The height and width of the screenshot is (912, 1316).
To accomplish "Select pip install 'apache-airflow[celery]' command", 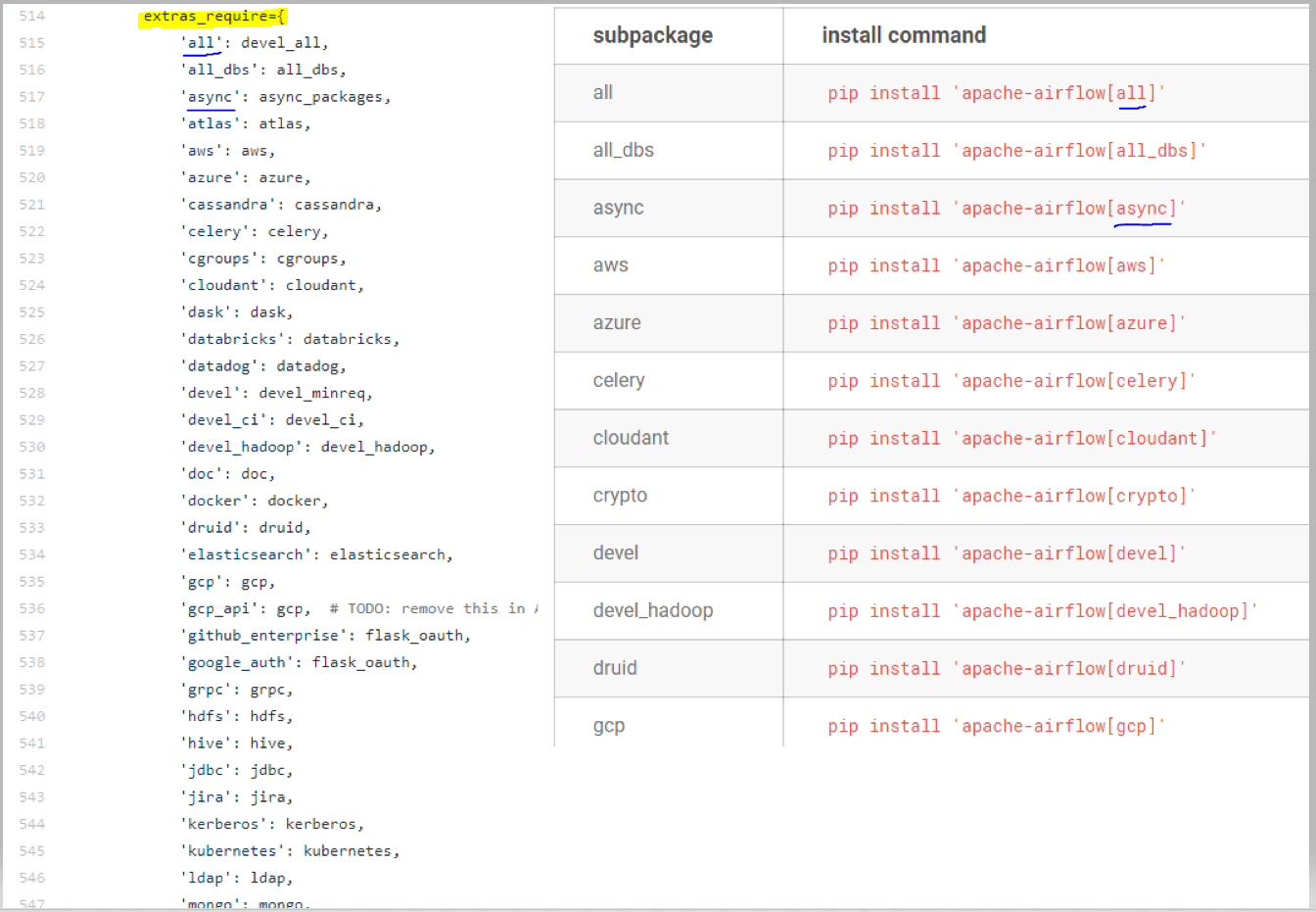I will pyautogui.click(x=1012, y=381).
